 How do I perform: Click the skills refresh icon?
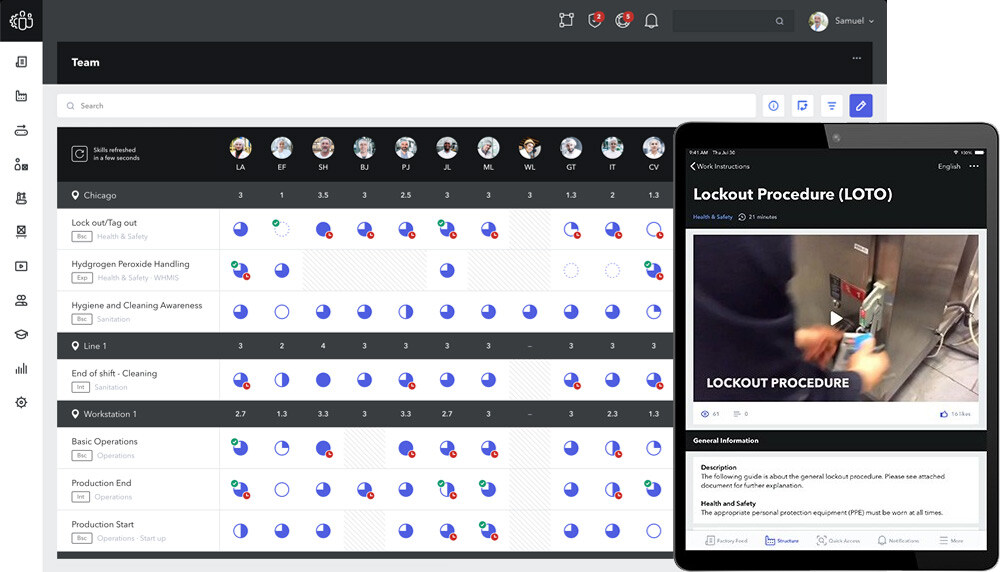79,154
